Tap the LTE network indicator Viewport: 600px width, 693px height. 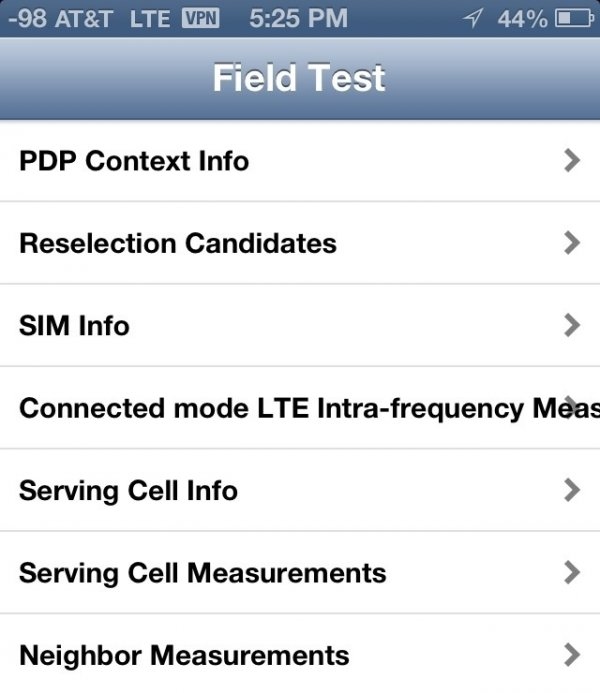click(149, 18)
